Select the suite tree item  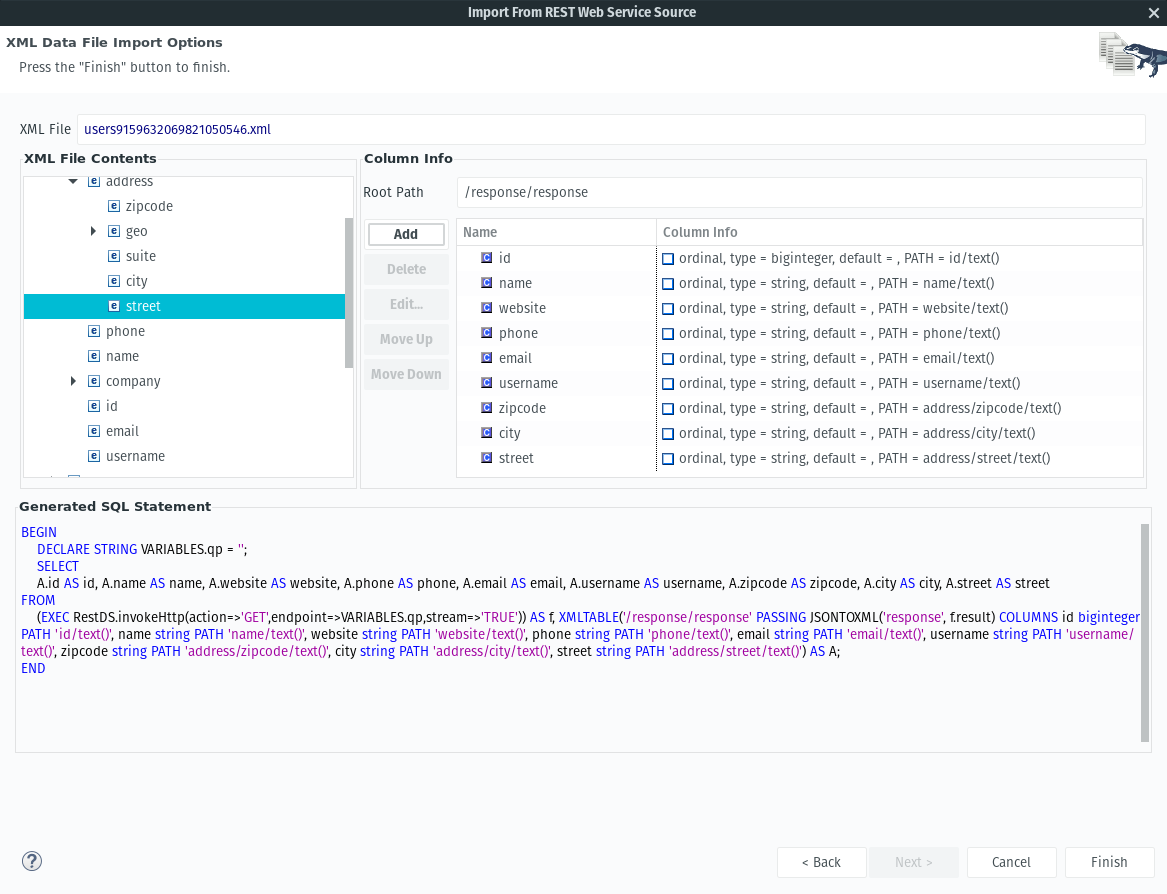[141, 256]
